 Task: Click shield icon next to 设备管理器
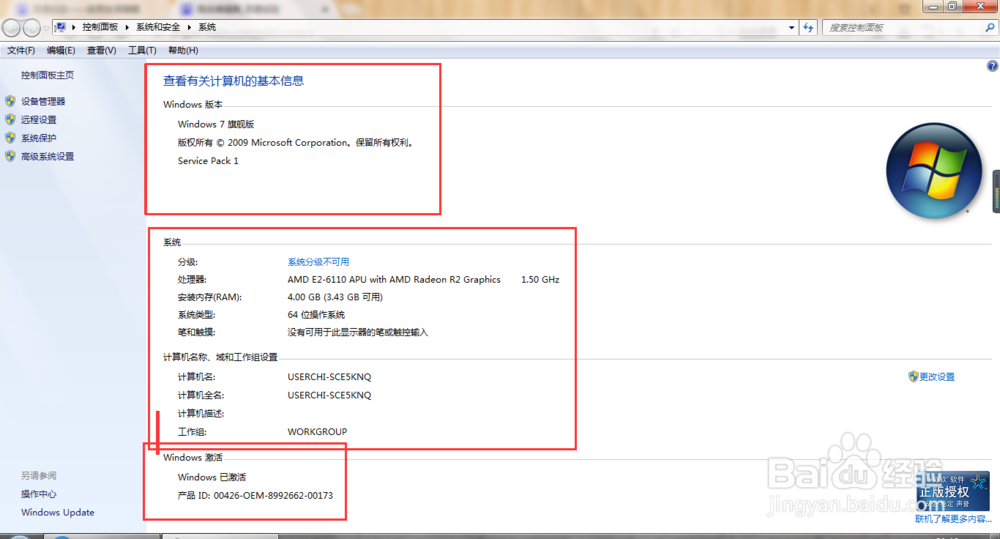pyautogui.click(x=10, y=101)
